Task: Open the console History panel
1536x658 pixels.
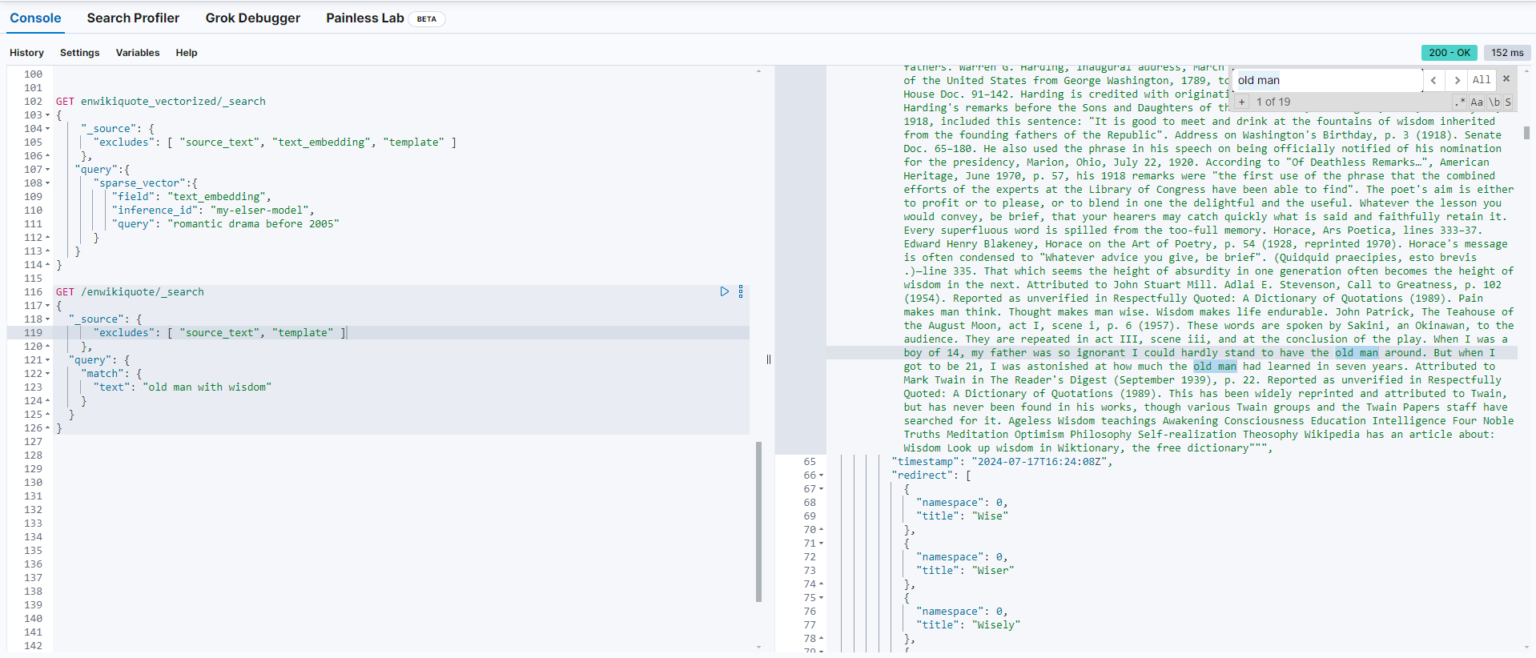Action: tap(27, 52)
